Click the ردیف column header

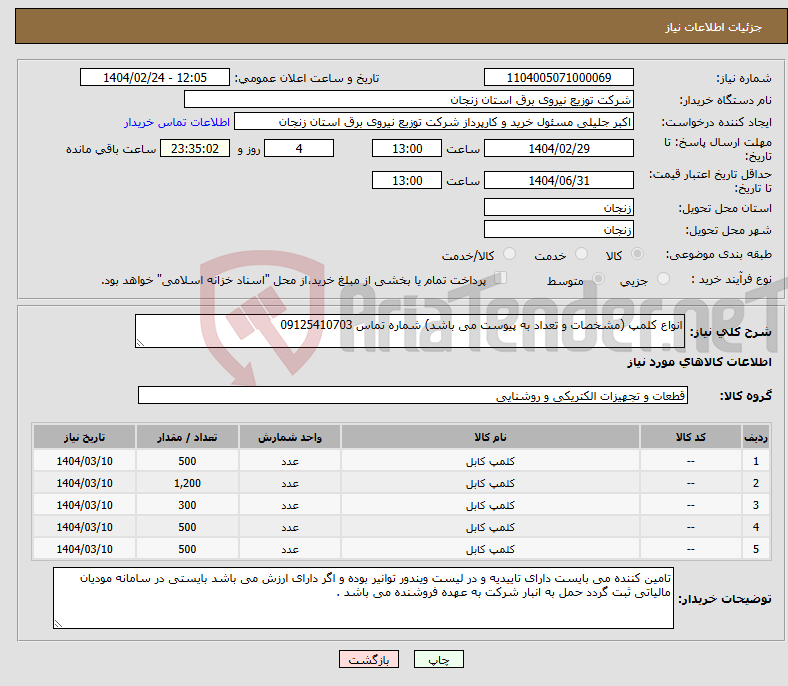[755, 437]
